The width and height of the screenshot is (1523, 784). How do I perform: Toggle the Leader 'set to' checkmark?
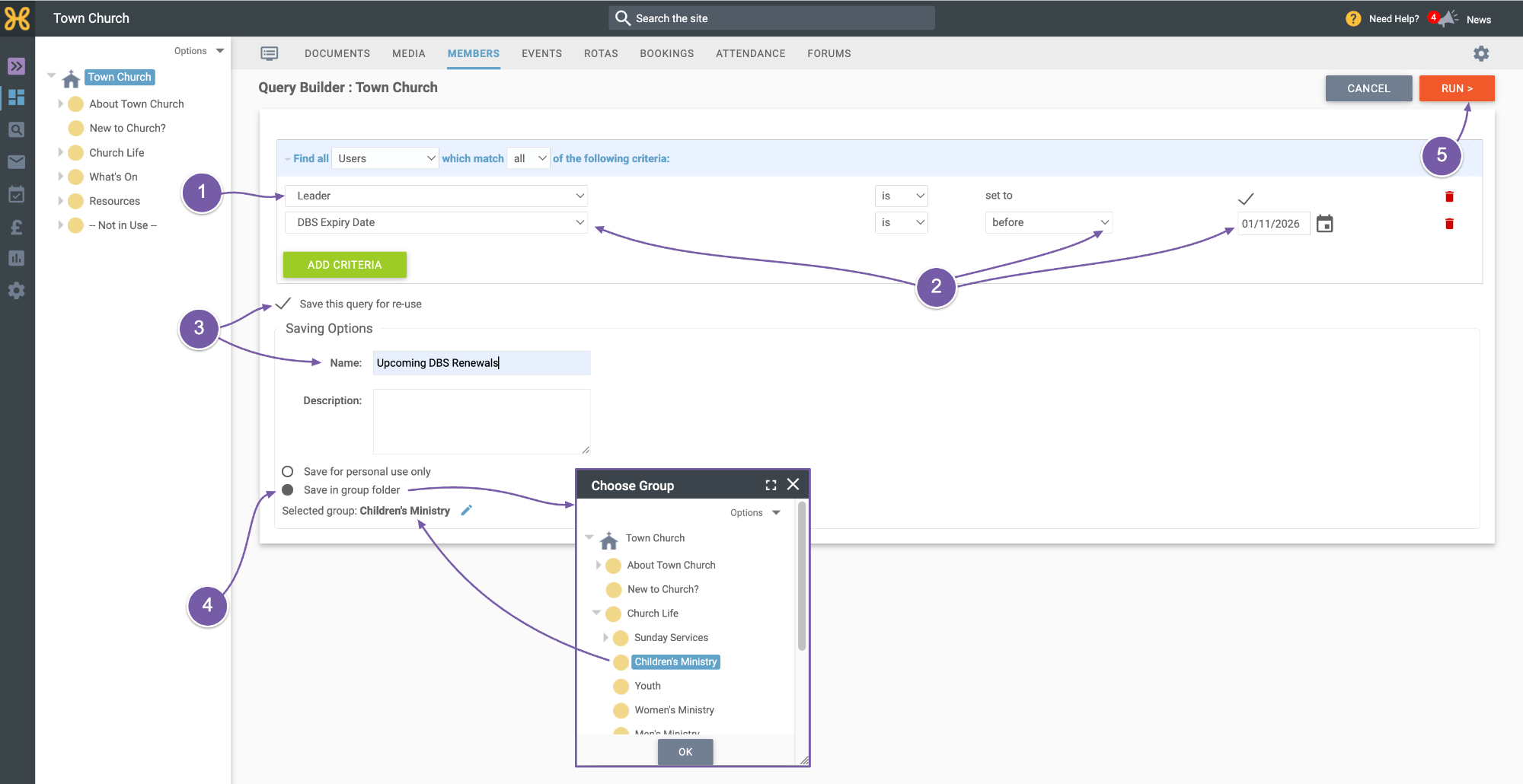coord(1246,199)
